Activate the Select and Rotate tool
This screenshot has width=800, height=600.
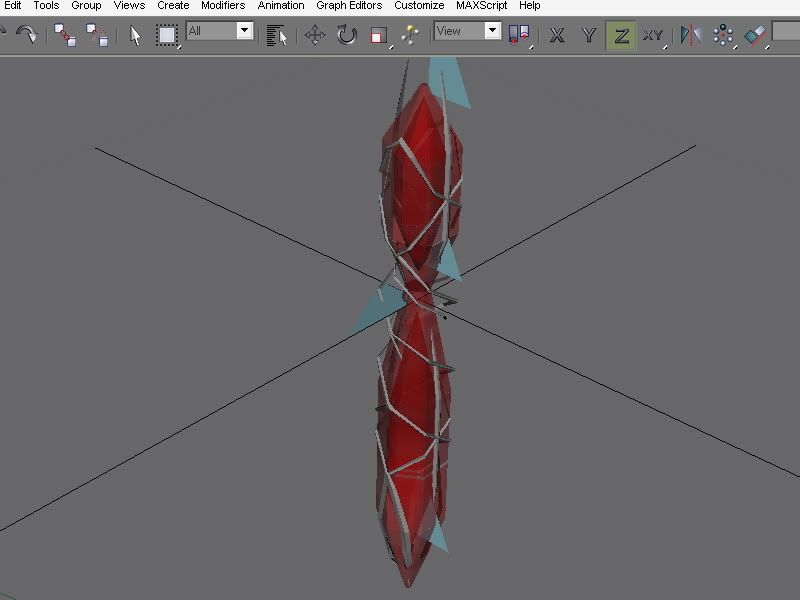coord(347,35)
